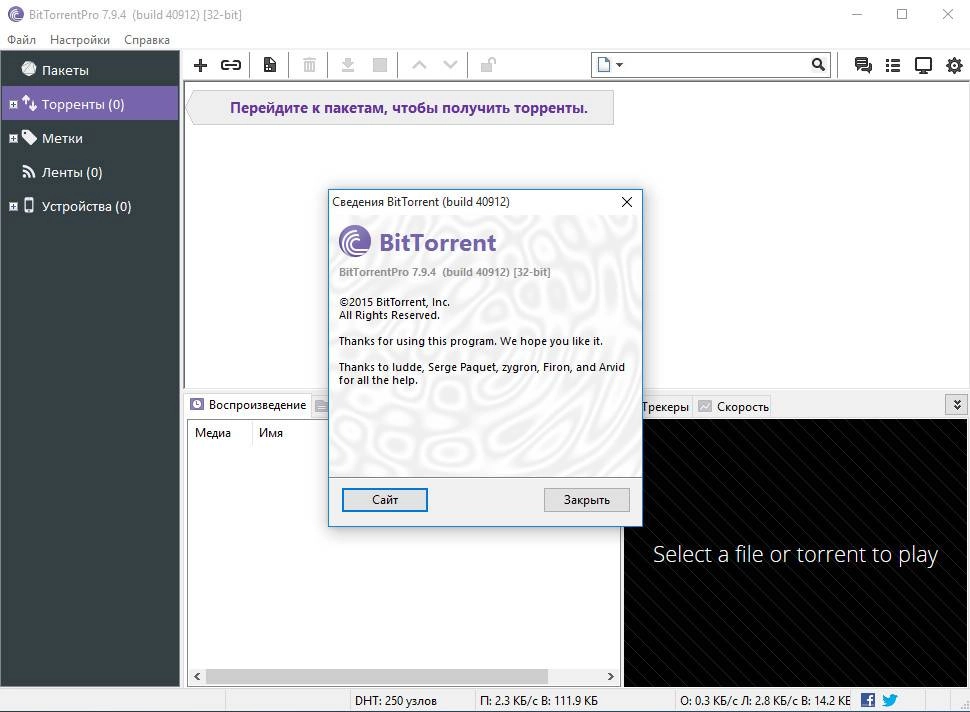Click DHT: 250 узлов status text
The height and width of the screenshot is (712, 970).
[396, 701]
